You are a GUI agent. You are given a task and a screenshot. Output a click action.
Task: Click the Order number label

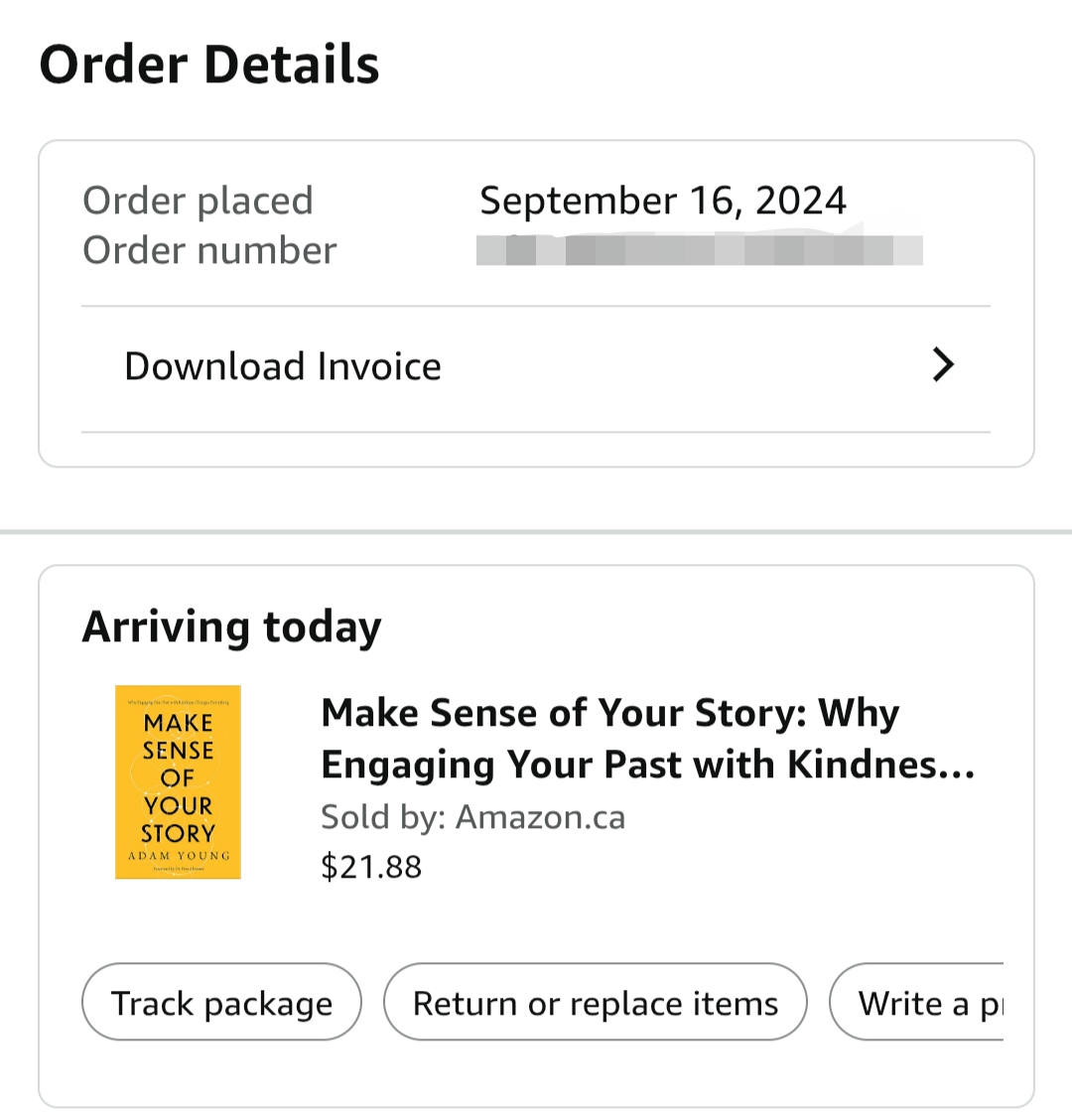[209, 250]
